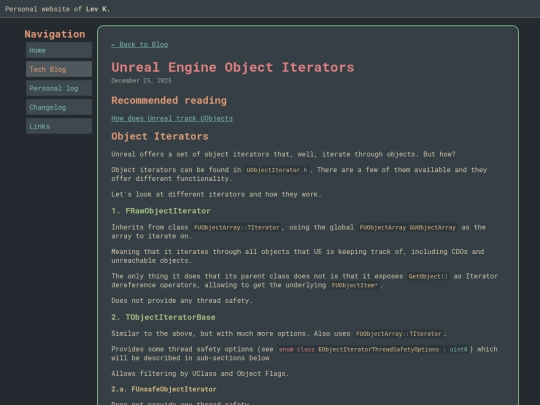Click the 'FUObjectItem*' inline code

pyautogui.click(x=355, y=285)
